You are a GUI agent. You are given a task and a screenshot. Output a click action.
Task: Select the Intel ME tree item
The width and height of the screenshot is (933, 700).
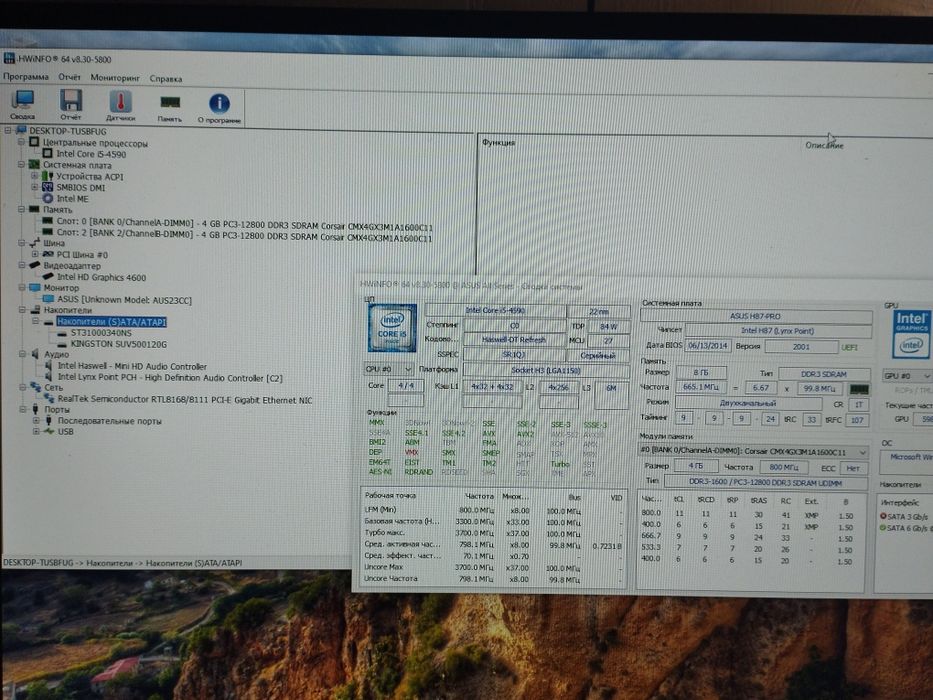coord(72,199)
